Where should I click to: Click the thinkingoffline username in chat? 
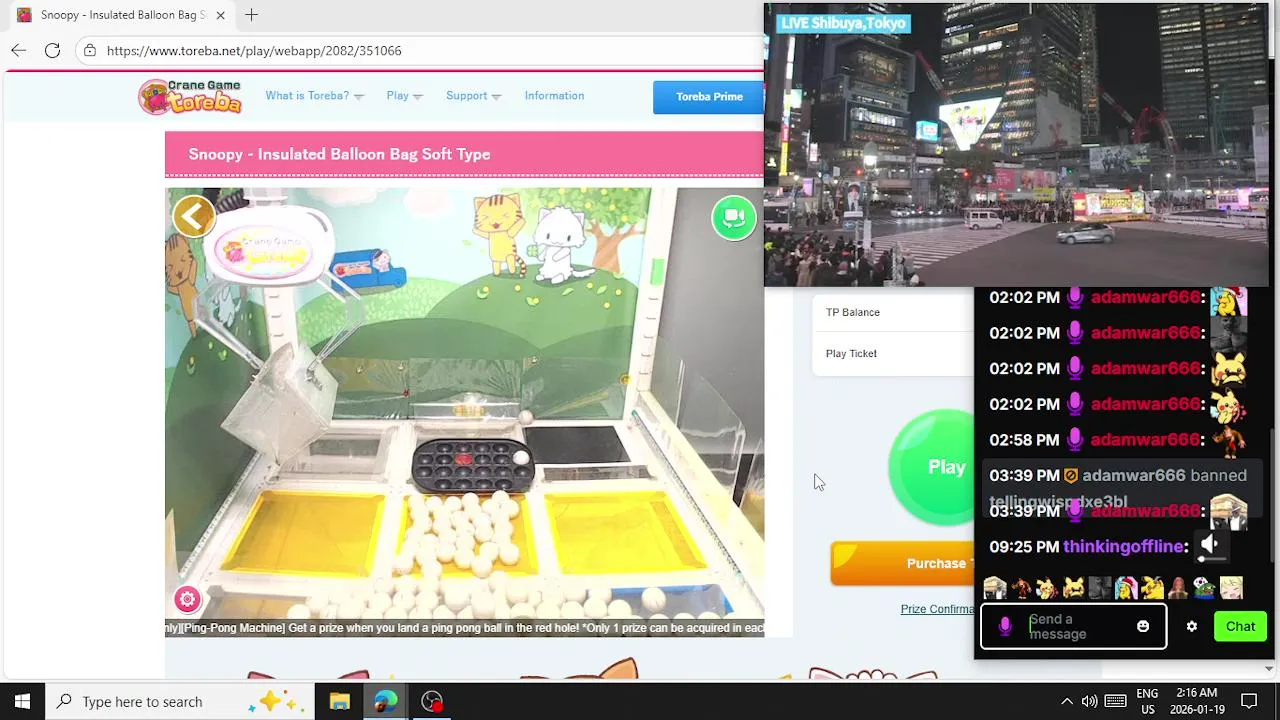[1123, 546]
